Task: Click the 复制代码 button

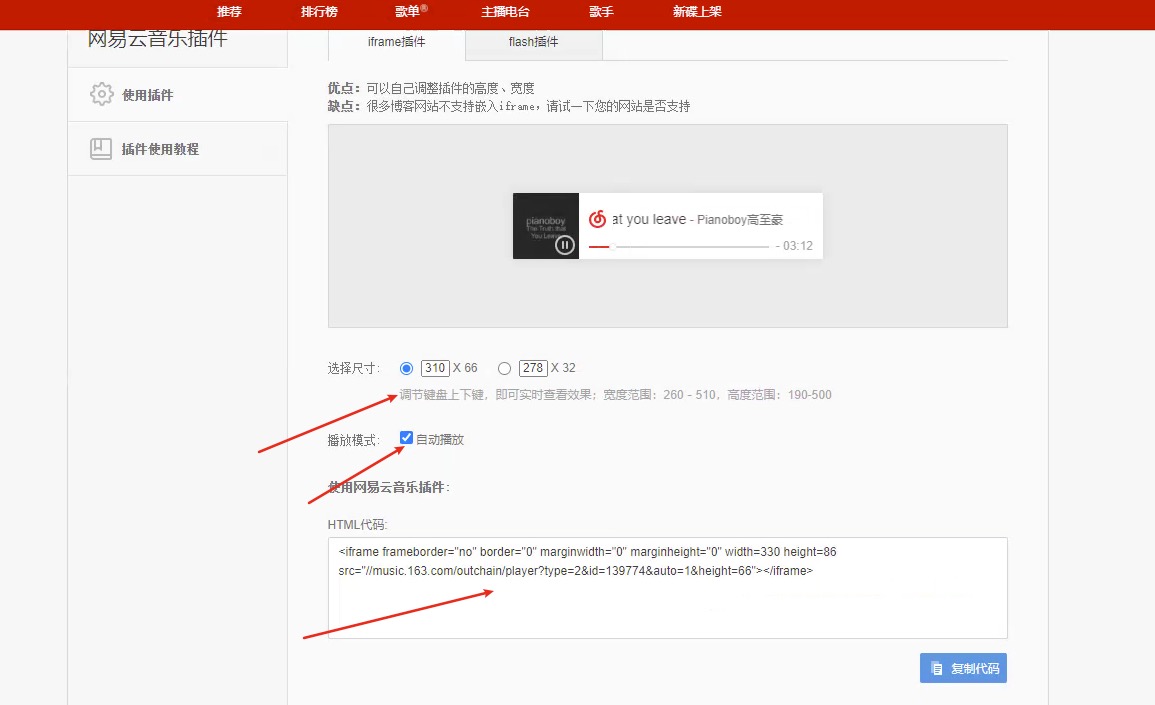Action: click(963, 668)
